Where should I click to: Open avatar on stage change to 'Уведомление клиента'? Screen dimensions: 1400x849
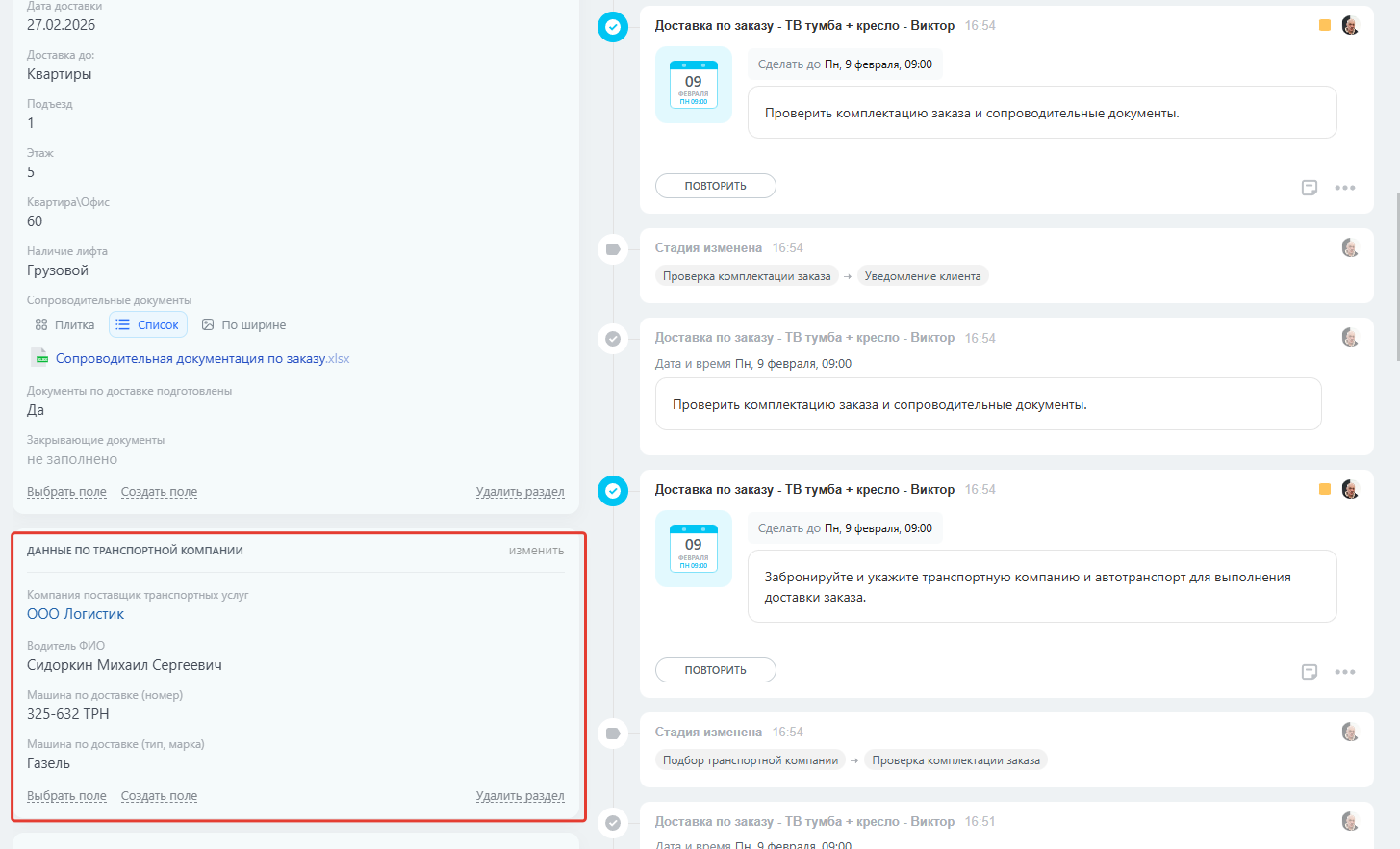click(1350, 247)
